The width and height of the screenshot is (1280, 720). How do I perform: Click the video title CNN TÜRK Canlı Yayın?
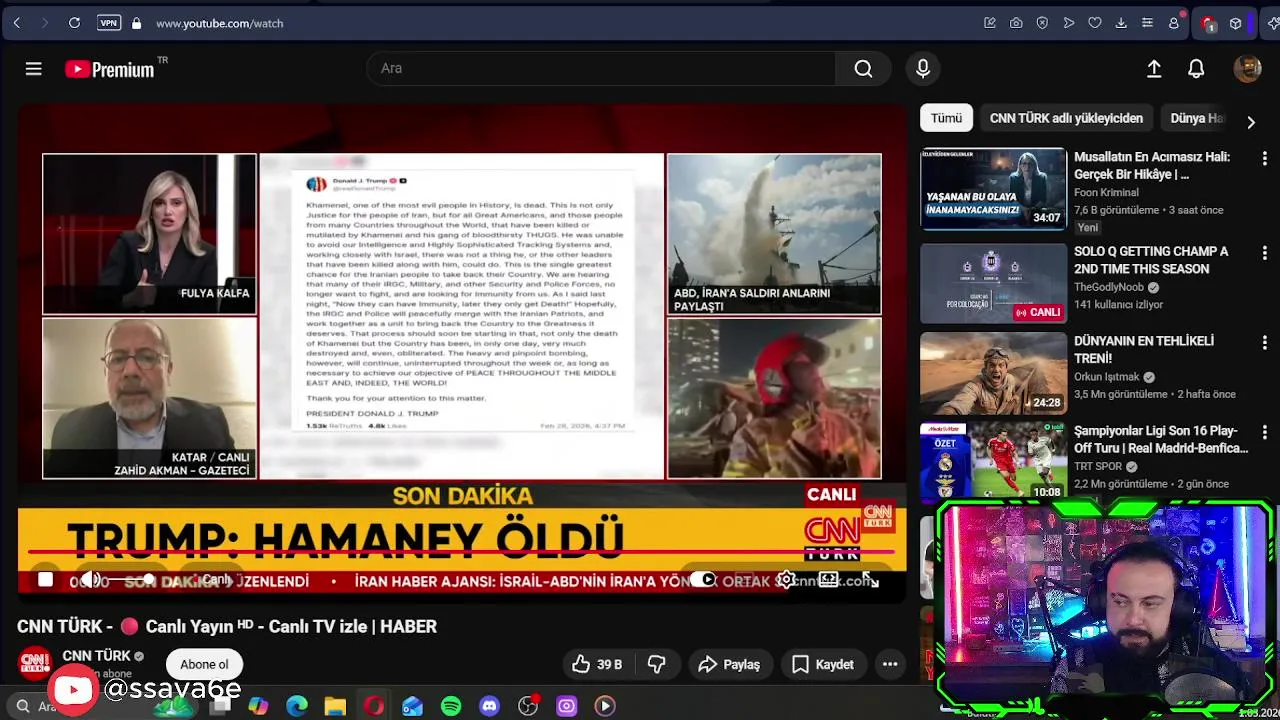pyautogui.click(x=227, y=626)
